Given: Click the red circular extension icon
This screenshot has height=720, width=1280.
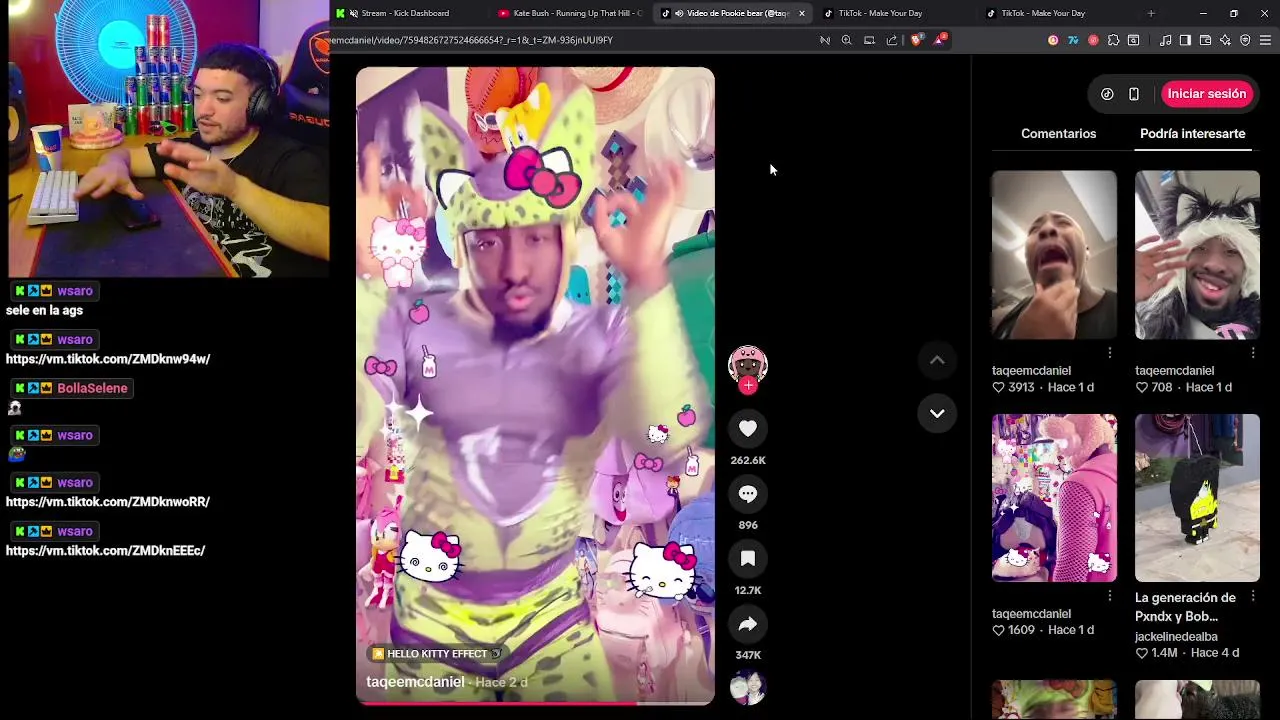Looking at the screenshot, I should click(1093, 40).
